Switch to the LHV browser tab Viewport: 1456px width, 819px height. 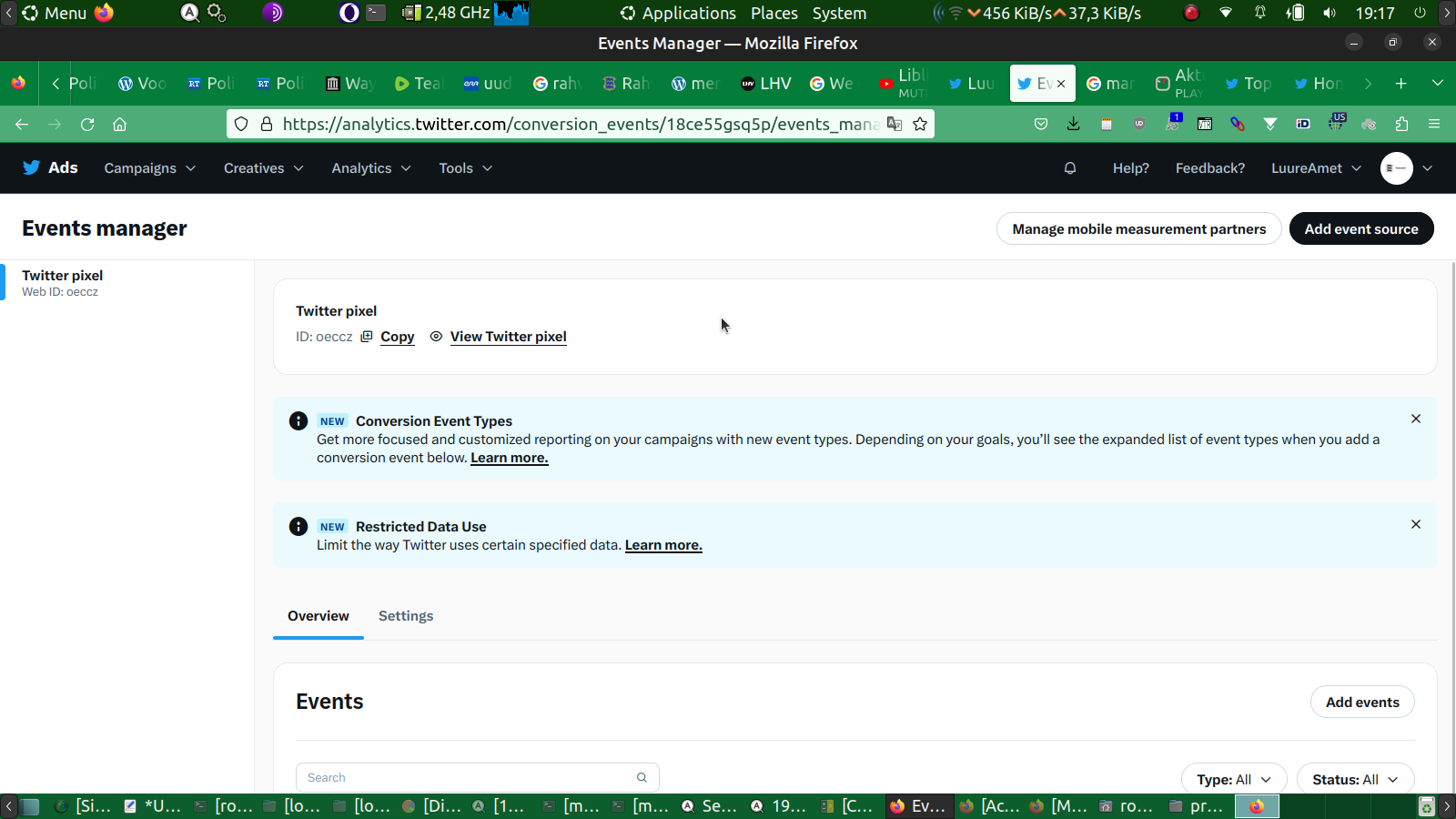coord(766,84)
